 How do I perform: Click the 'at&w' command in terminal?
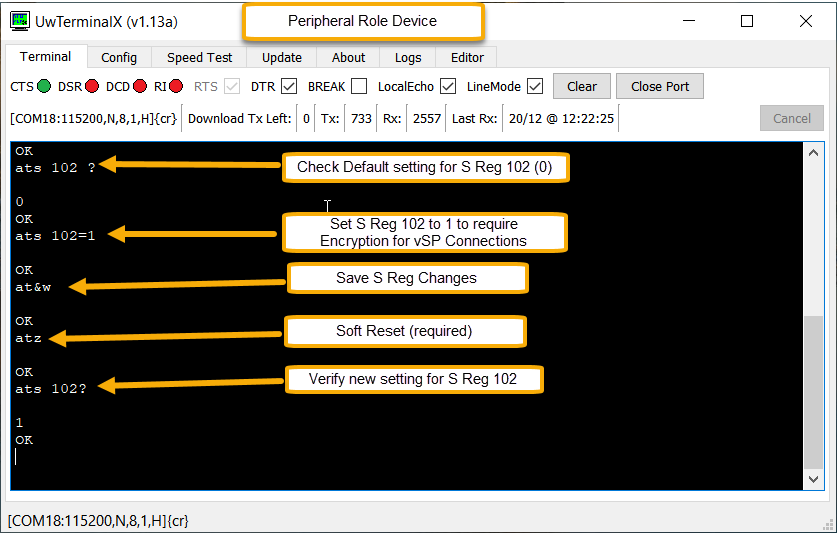pyautogui.click(x=33, y=287)
